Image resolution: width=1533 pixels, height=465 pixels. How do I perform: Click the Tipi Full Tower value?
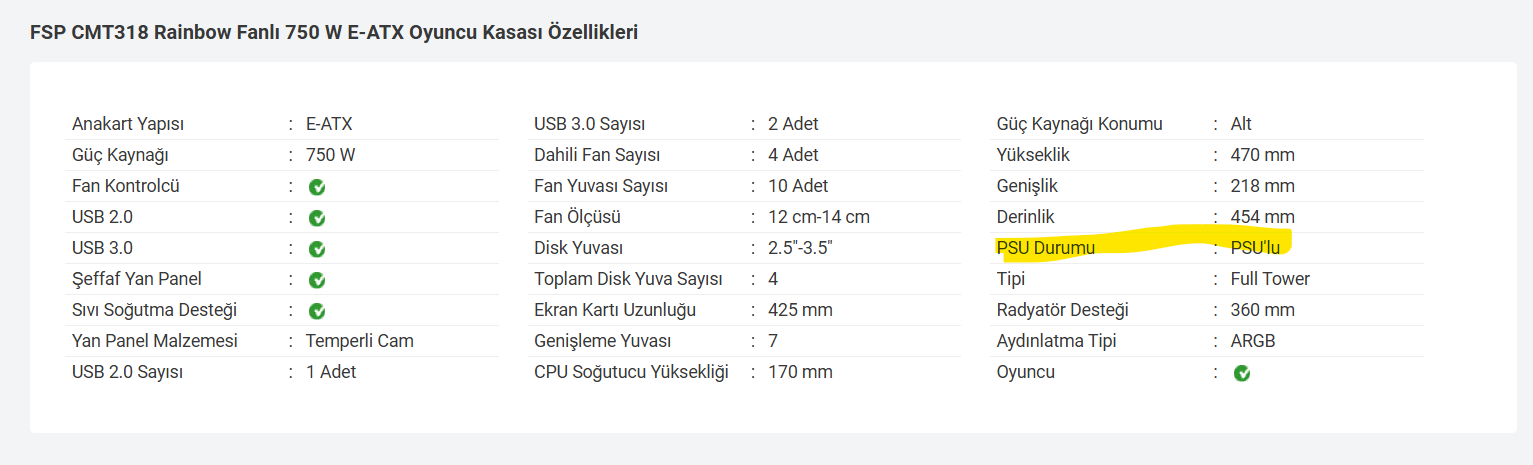(1270, 279)
